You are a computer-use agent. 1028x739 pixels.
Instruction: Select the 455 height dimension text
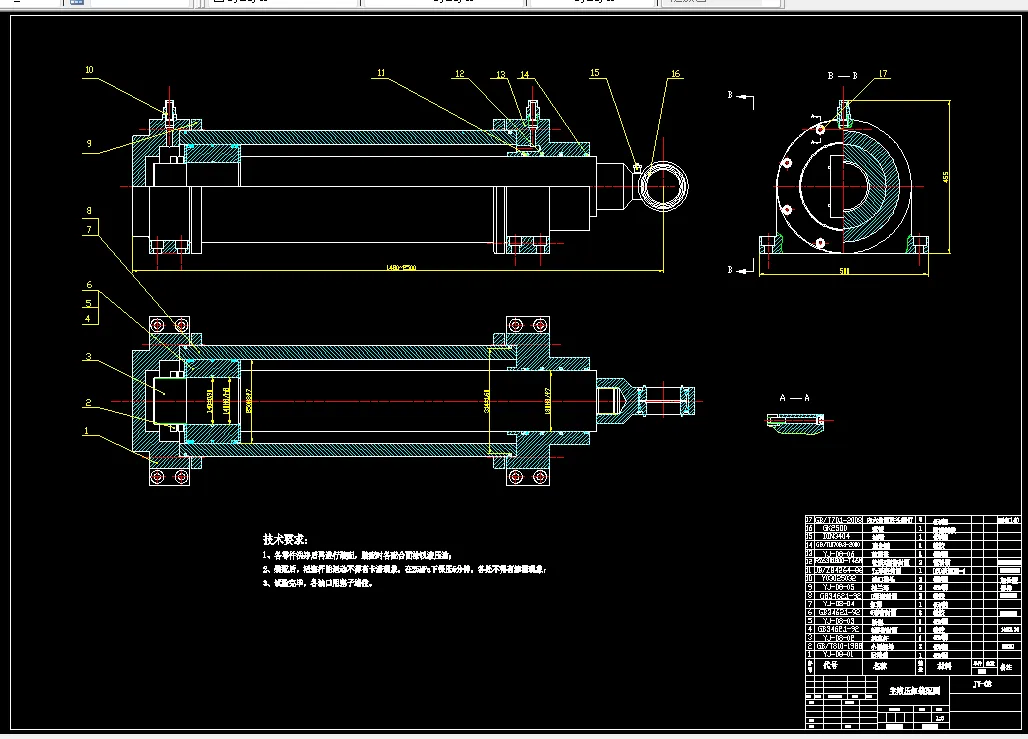tap(945, 178)
